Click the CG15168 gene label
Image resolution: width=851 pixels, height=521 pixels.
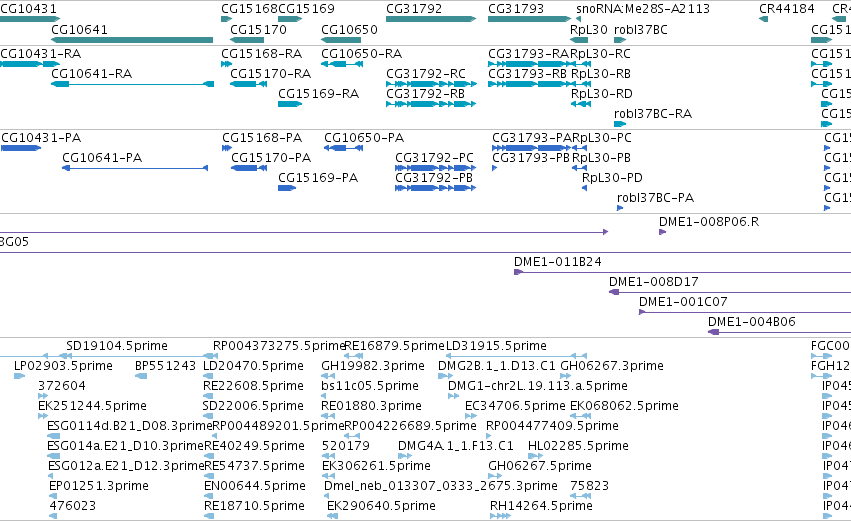(249, 9)
